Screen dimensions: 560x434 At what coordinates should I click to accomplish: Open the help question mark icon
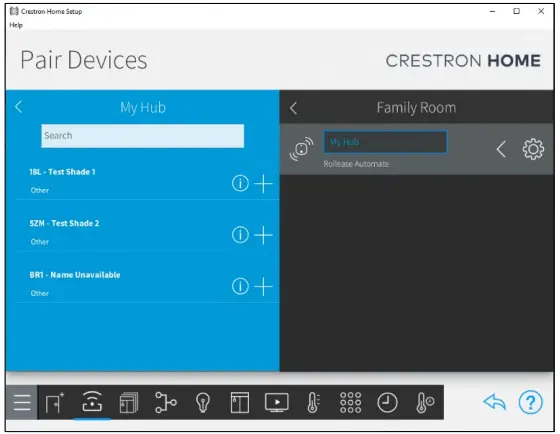tap(530, 403)
